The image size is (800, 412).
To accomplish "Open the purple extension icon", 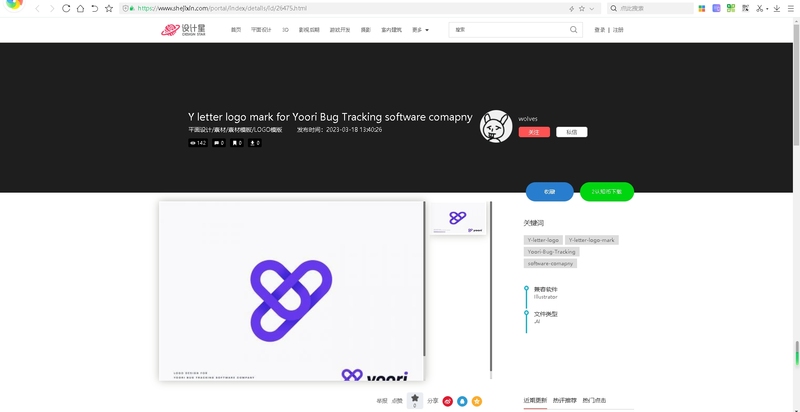I will point(716,8).
